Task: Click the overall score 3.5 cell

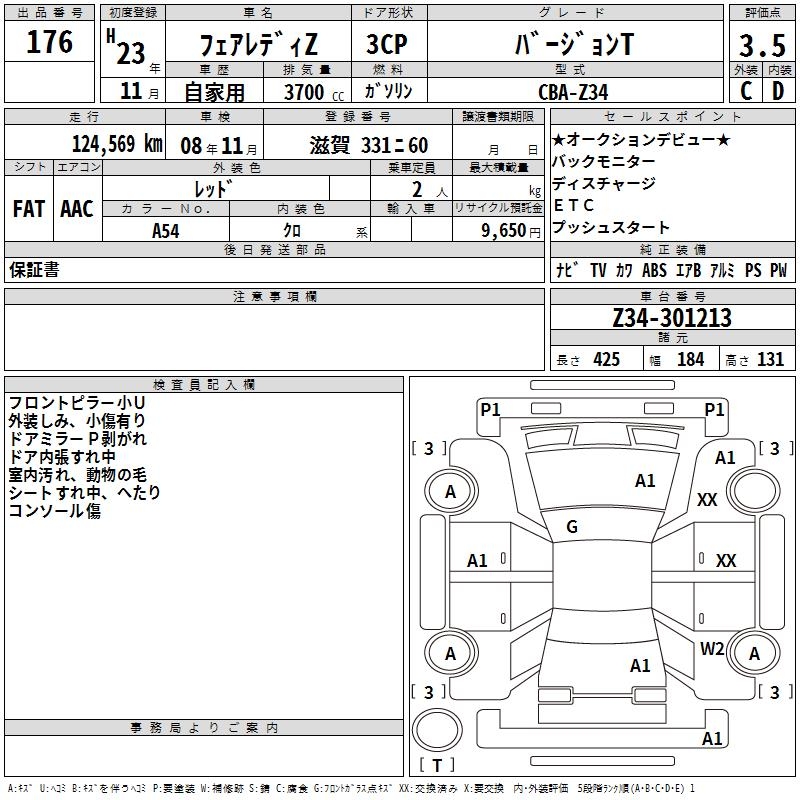Action: point(762,44)
